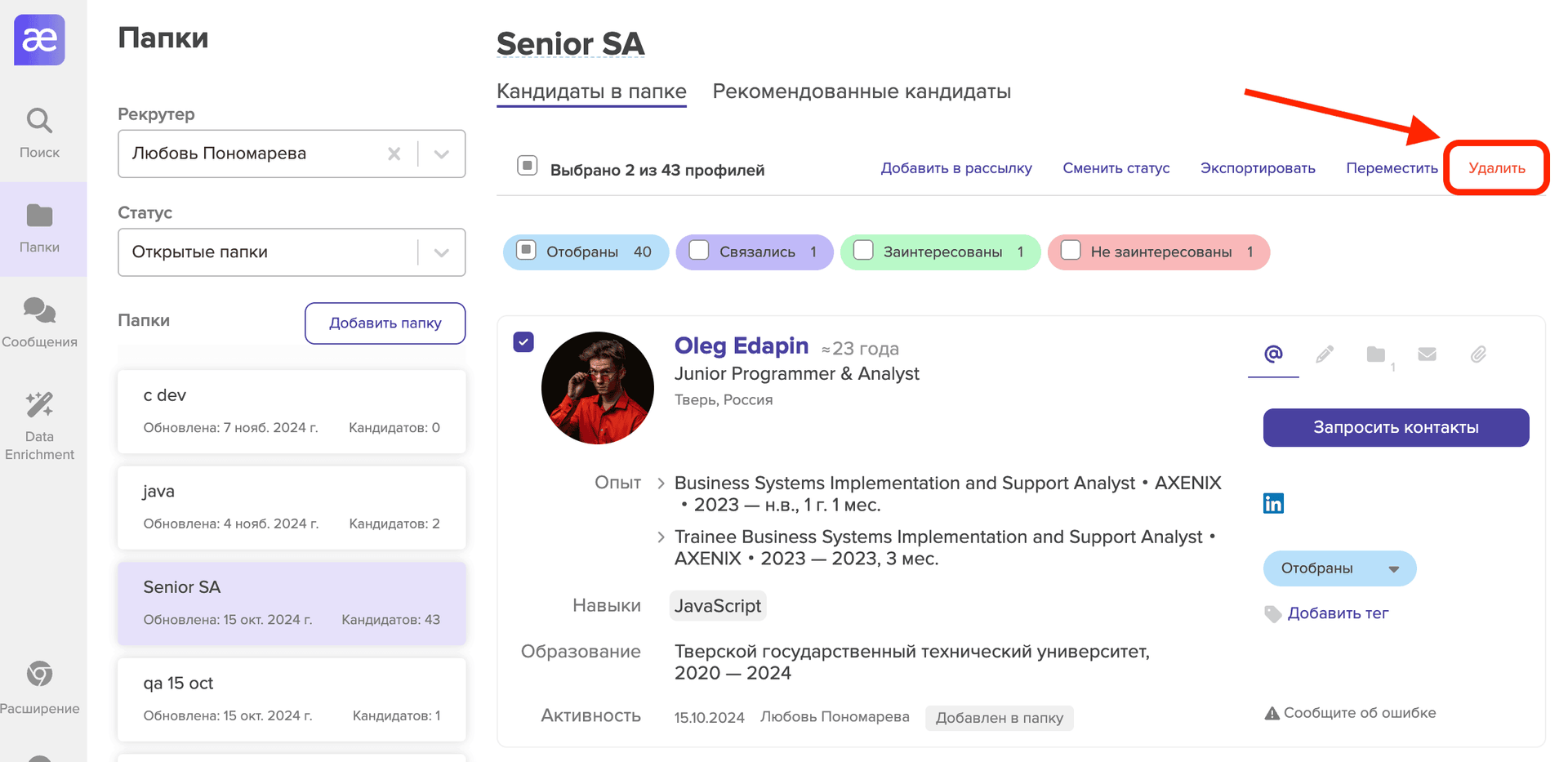Check the "Связались" status filter checkbox
The width and height of the screenshot is (1568, 762).
pos(699,251)
